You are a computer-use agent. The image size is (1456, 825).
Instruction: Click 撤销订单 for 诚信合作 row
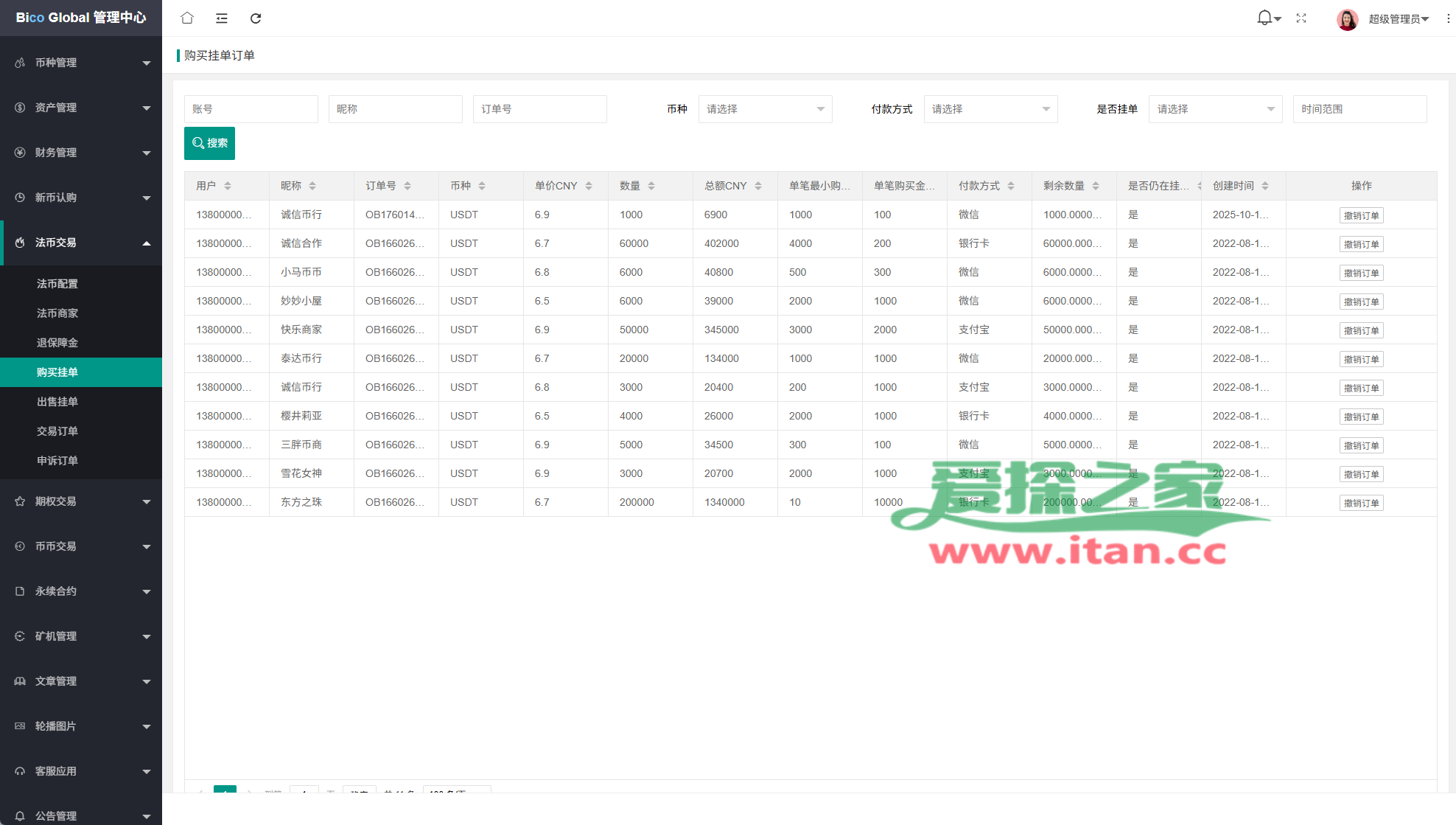tap(1361, 244)
